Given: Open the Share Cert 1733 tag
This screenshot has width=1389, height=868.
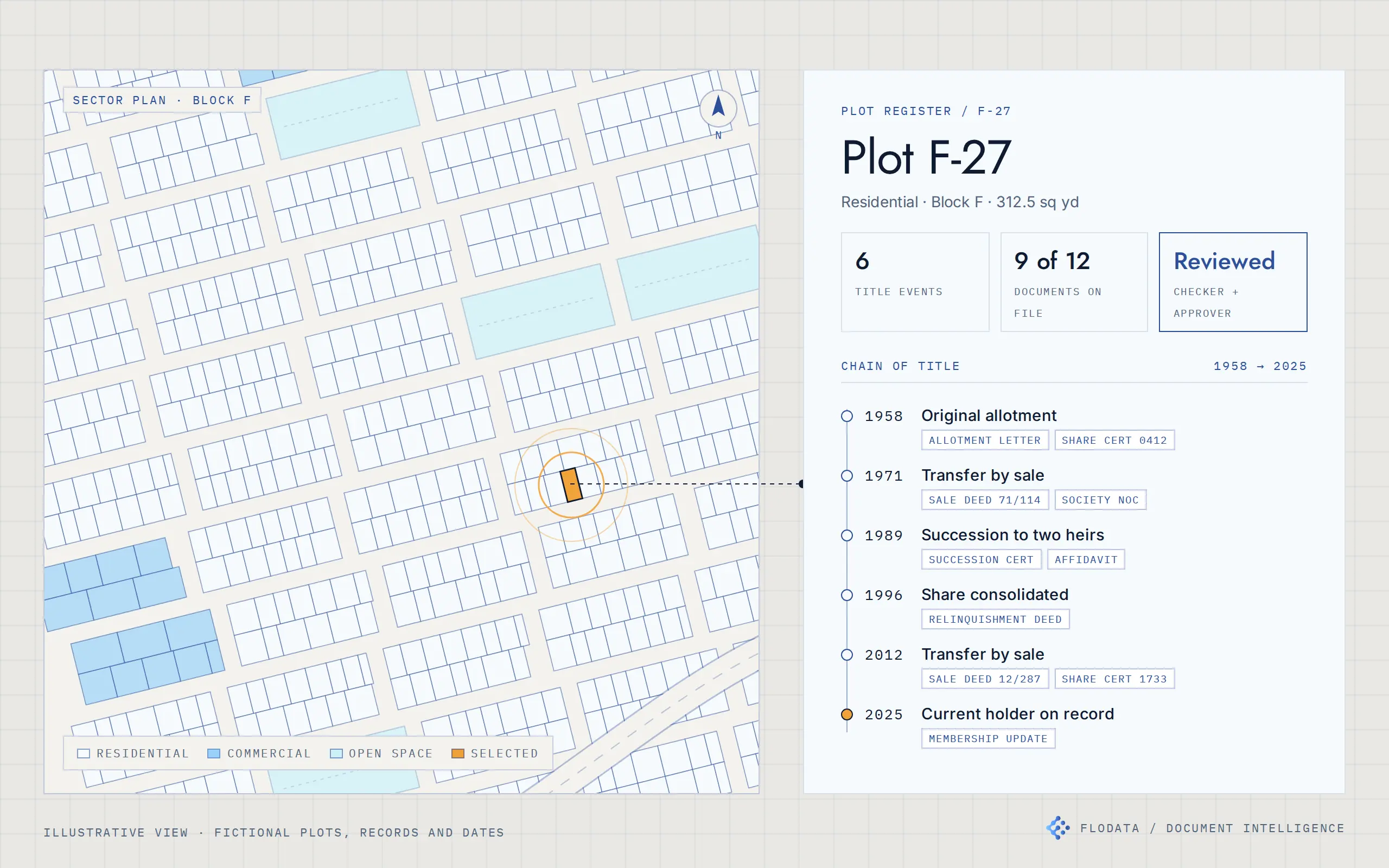Looking at the screenshot, I should pyautogui.click(x=1114, y=679).
